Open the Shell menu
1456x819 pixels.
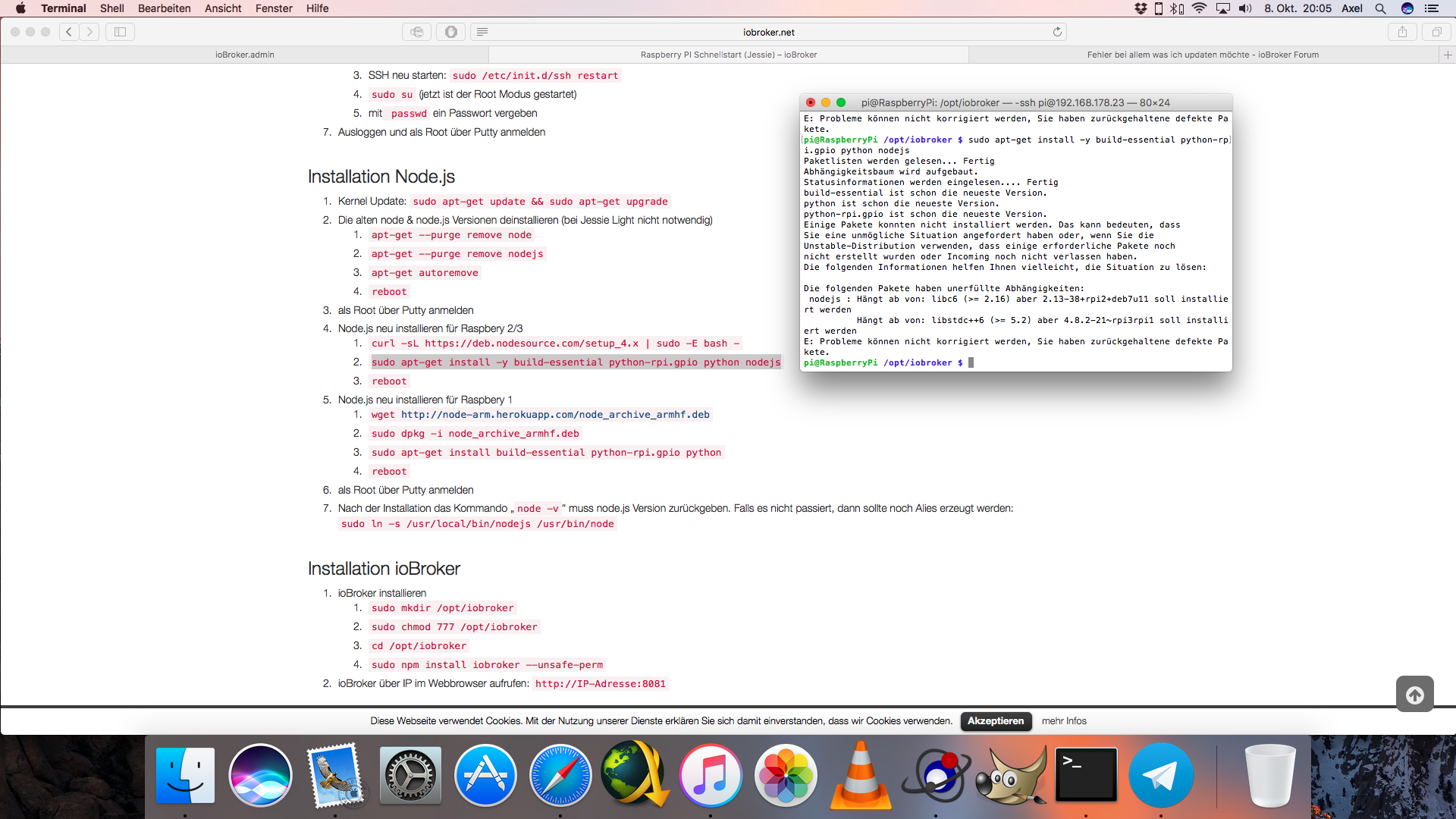(x=111, y=8)
